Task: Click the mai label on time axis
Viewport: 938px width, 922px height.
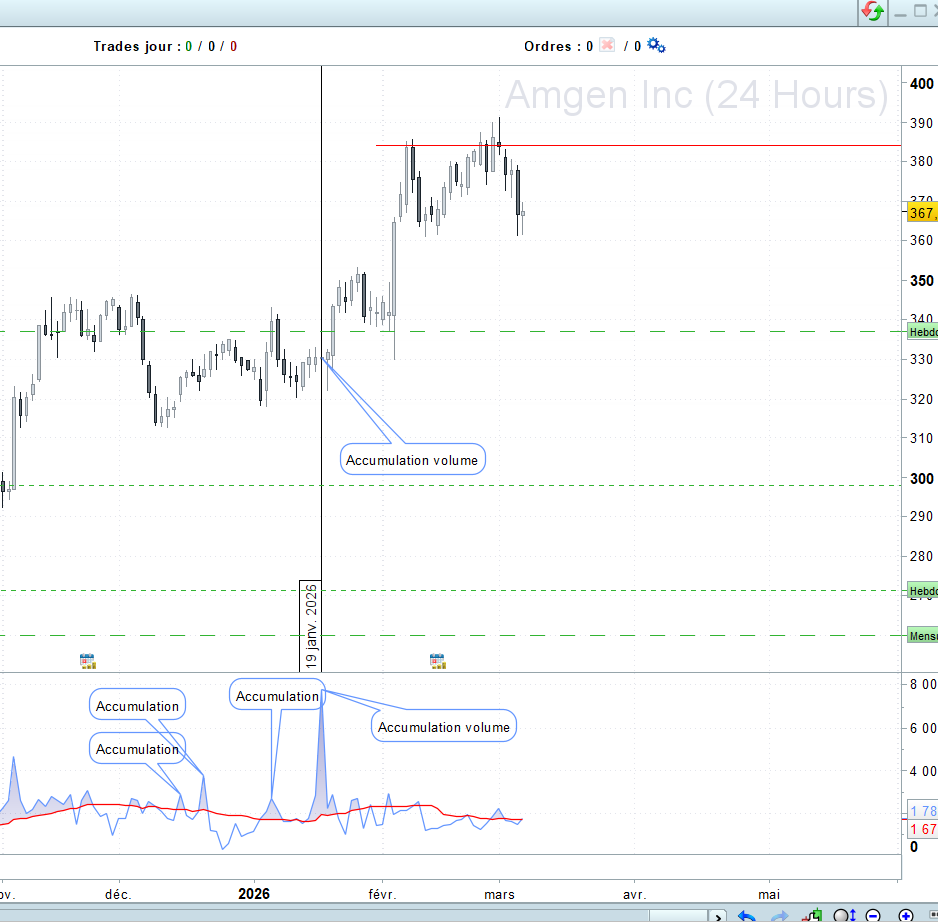Action: click(769, 894)
